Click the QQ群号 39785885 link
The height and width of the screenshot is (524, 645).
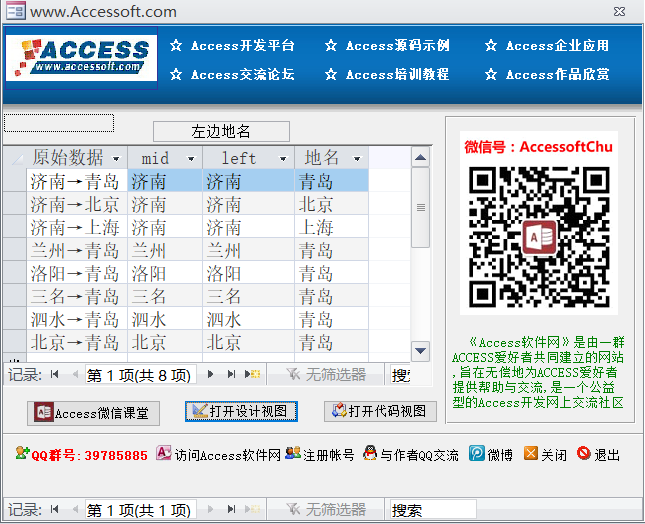(81, 454)
